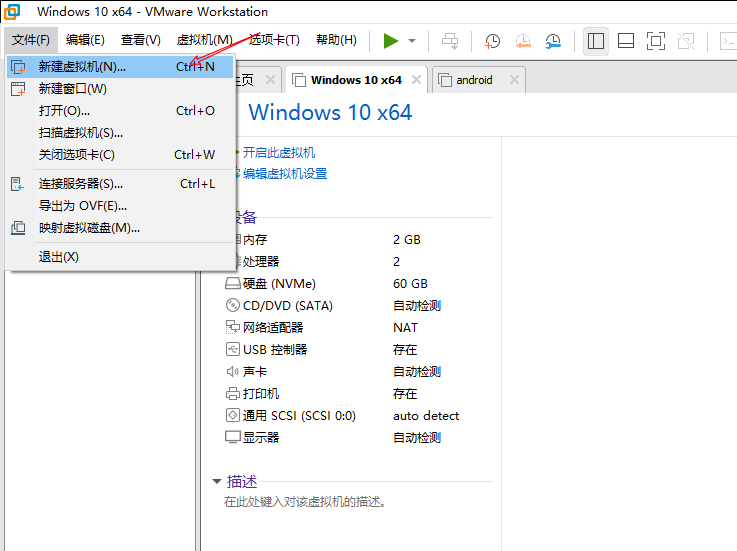Click the generic SCSI device icon
This screenshot has width=737, height=551.
click(233, 416)
